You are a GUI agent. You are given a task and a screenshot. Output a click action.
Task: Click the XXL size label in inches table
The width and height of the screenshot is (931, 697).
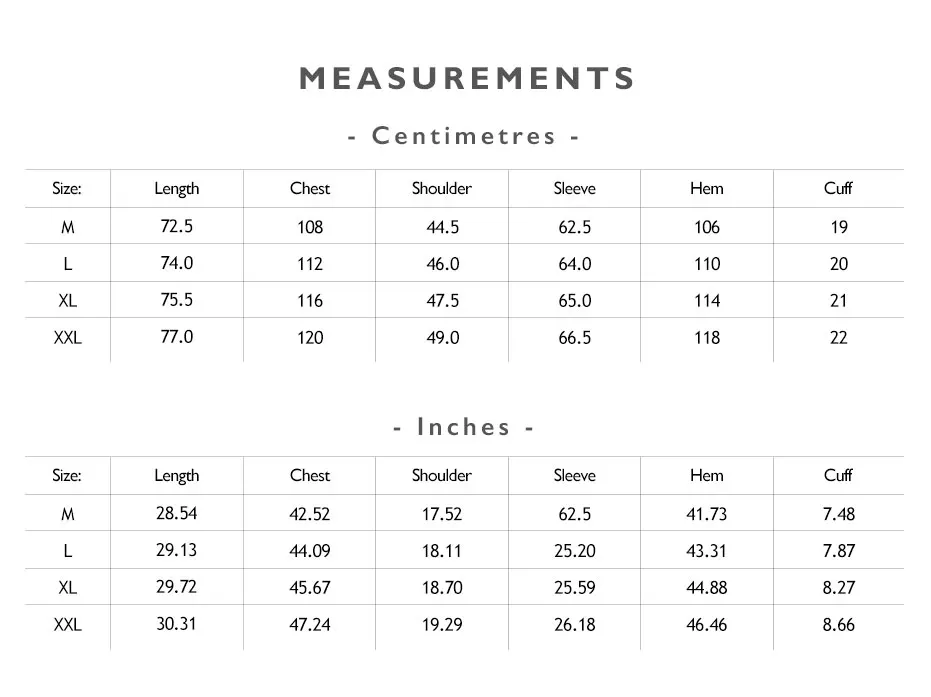point(68,625)
